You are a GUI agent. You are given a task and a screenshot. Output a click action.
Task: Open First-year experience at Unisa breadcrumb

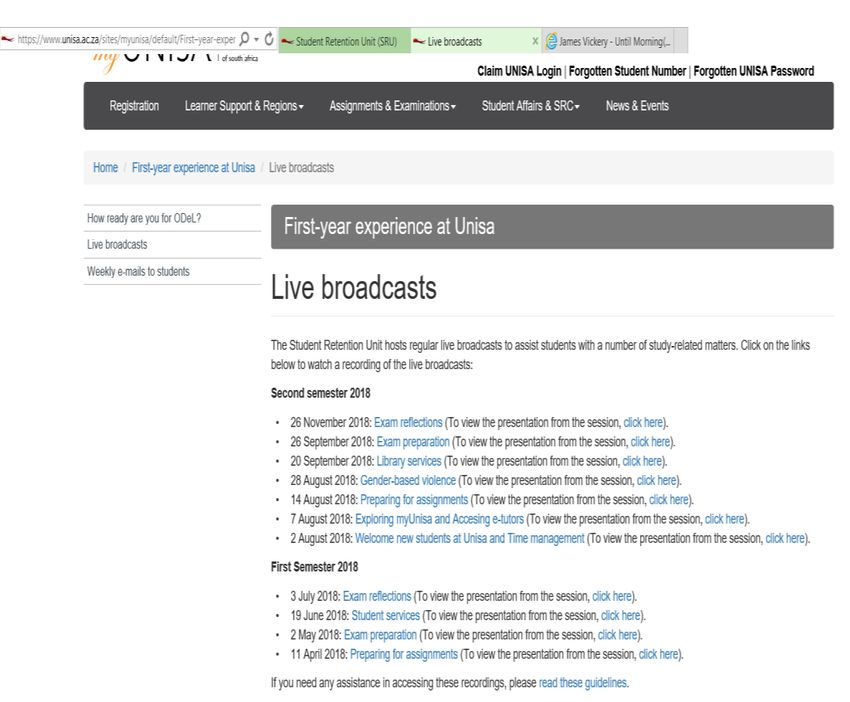[x=193, y=168]
